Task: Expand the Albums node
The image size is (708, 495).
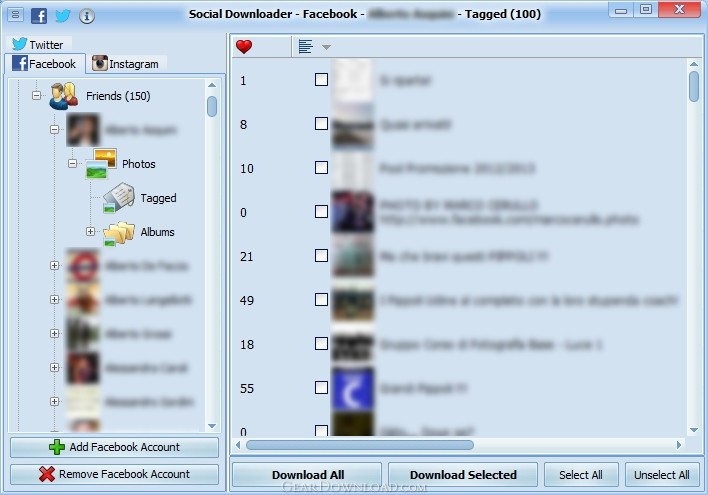Action: click(x=91, y=232)
